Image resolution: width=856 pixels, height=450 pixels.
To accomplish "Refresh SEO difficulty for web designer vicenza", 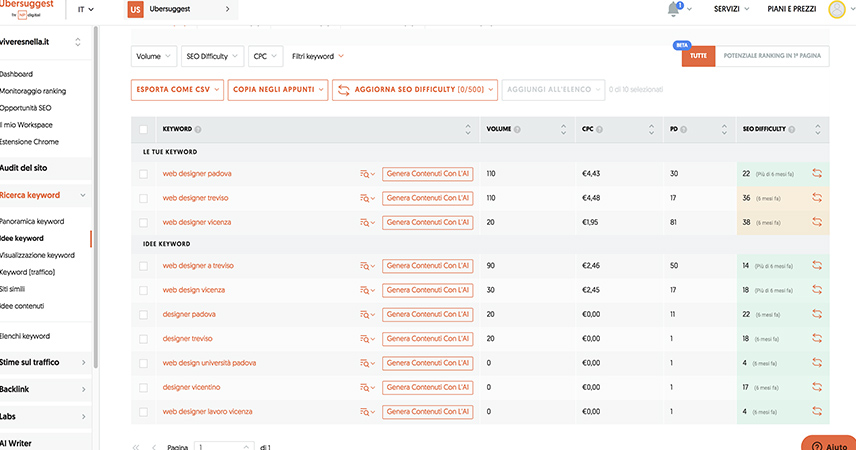I will point(817,222).
